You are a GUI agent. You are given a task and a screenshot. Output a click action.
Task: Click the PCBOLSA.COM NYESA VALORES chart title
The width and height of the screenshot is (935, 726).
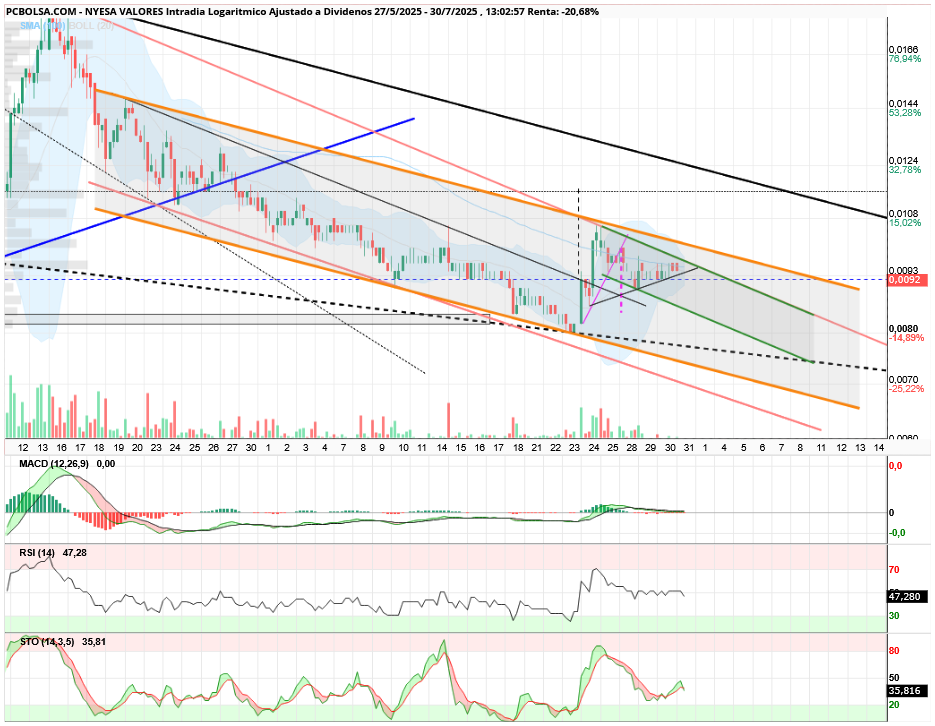tap(302, 11)
